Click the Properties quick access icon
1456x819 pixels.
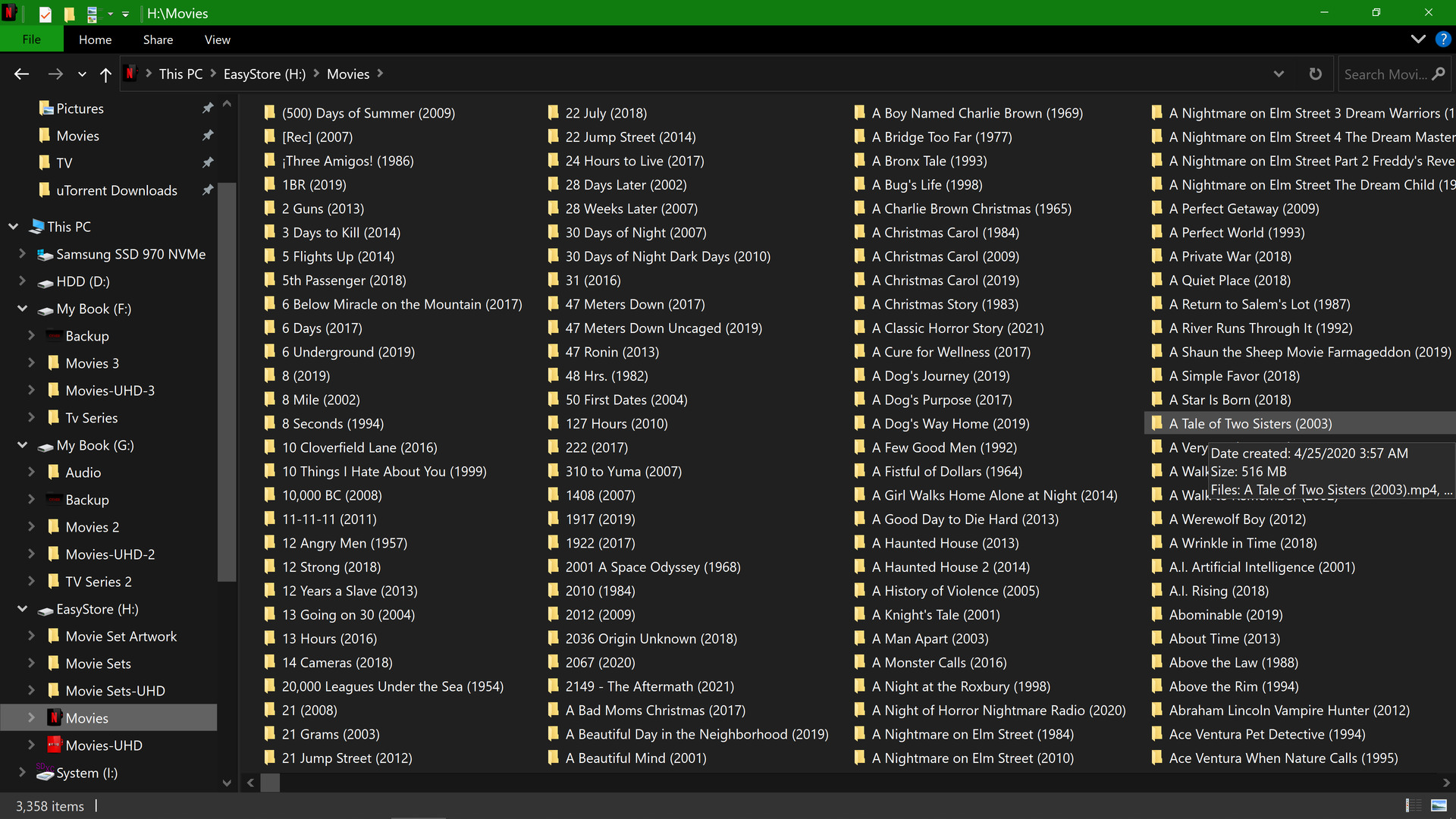45,14
